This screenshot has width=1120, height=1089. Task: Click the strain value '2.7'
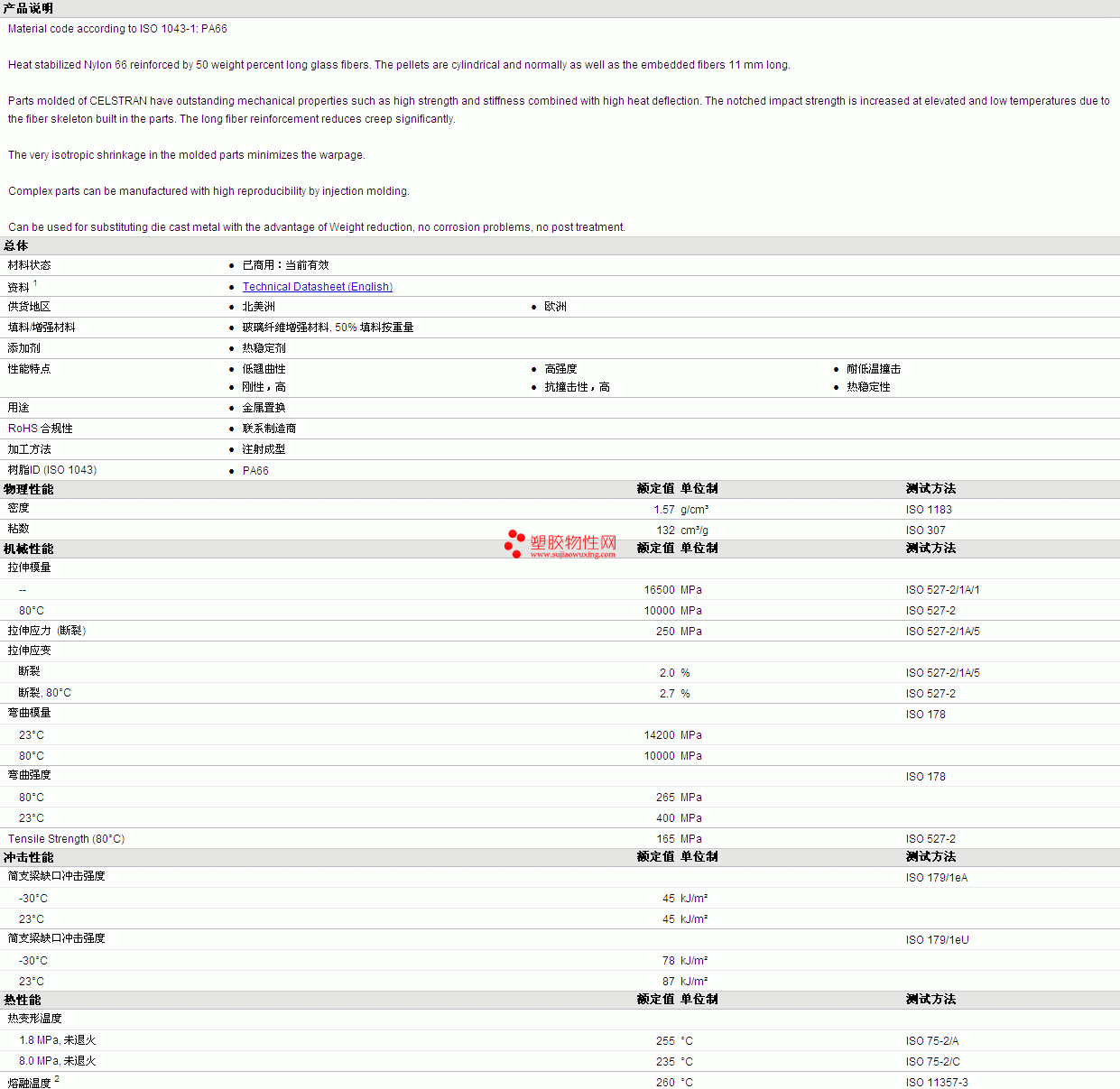667,694
